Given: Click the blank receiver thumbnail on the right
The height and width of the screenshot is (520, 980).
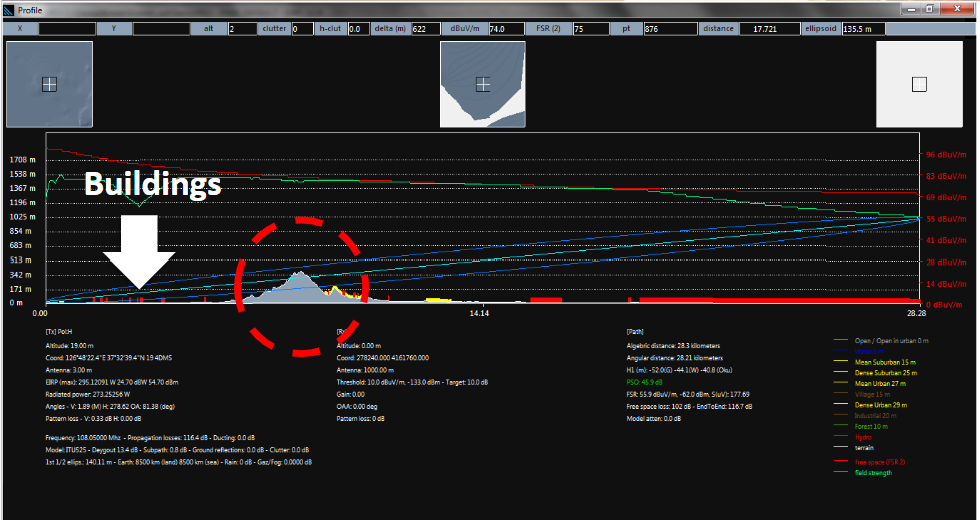Looking at the screenshot, I should (x=919, y=85).
